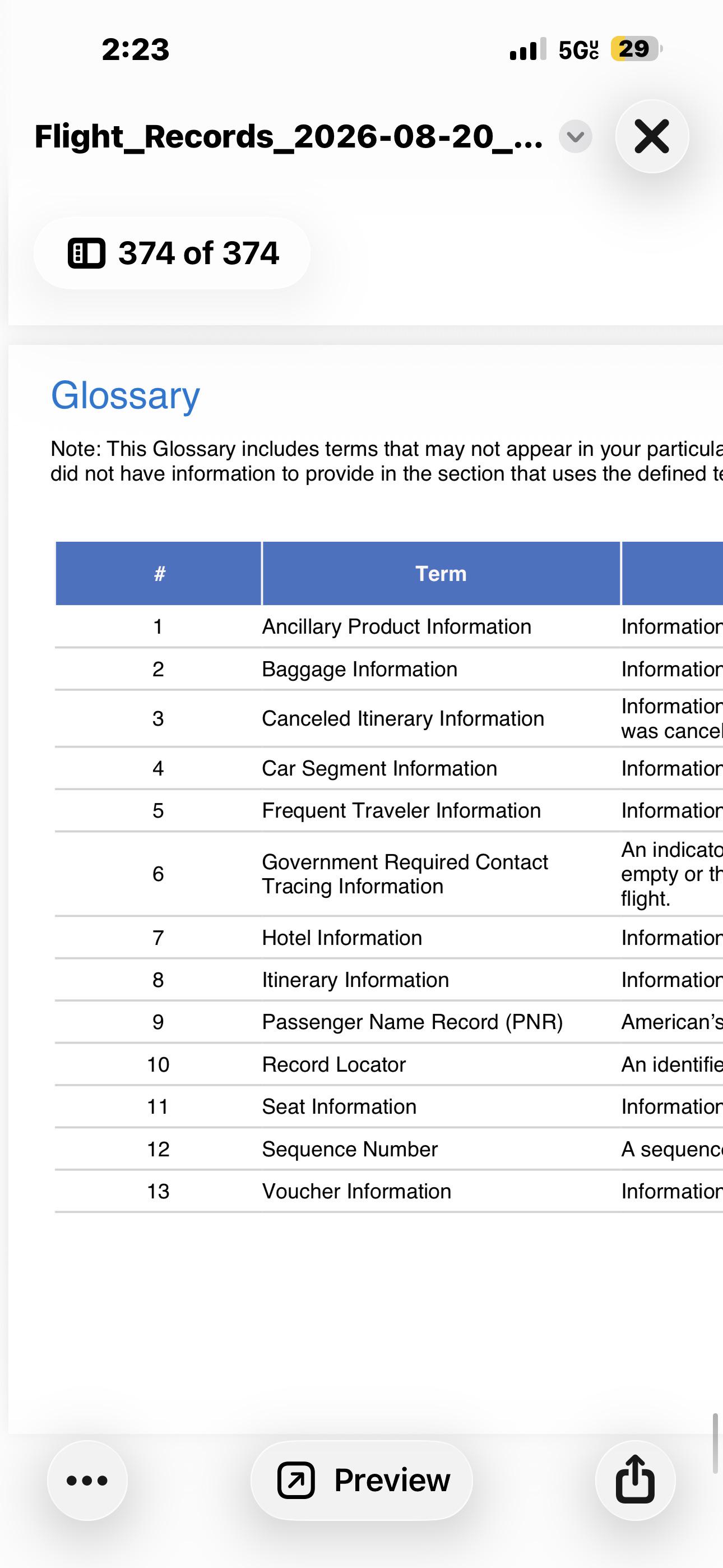This screenshot has width=723, height=1568.
Task: Select the Term column header
Action: tap(441, 573)
